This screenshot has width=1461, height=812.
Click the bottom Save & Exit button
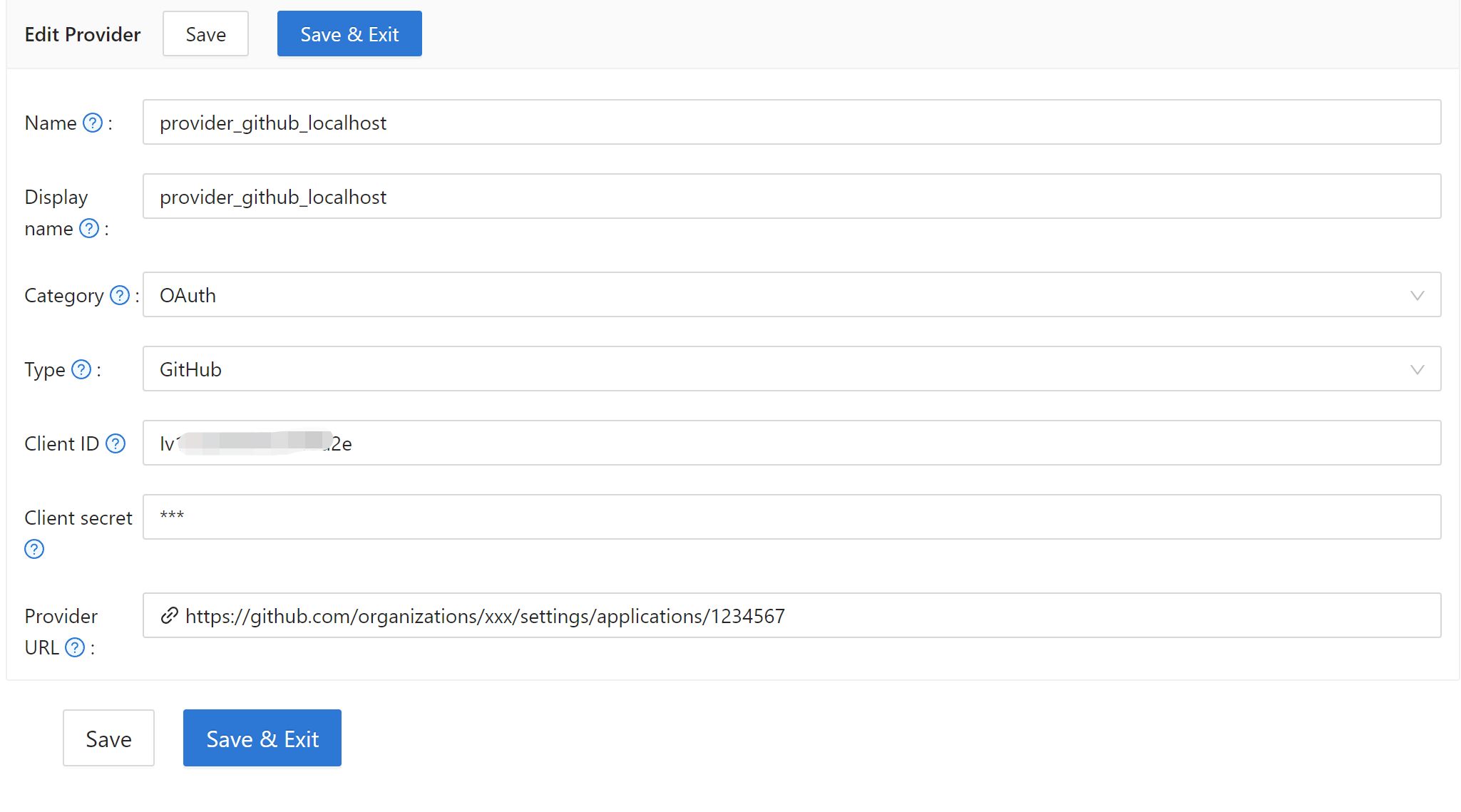click(262, 738)
